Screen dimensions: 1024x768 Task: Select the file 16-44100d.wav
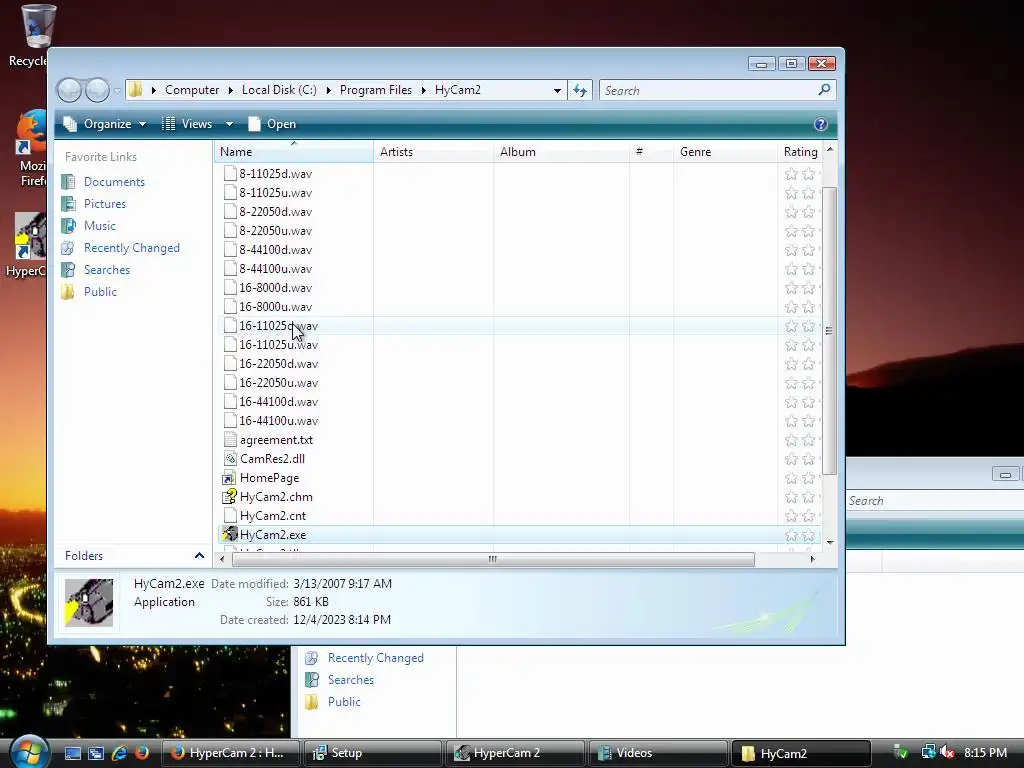coord(278,402)
